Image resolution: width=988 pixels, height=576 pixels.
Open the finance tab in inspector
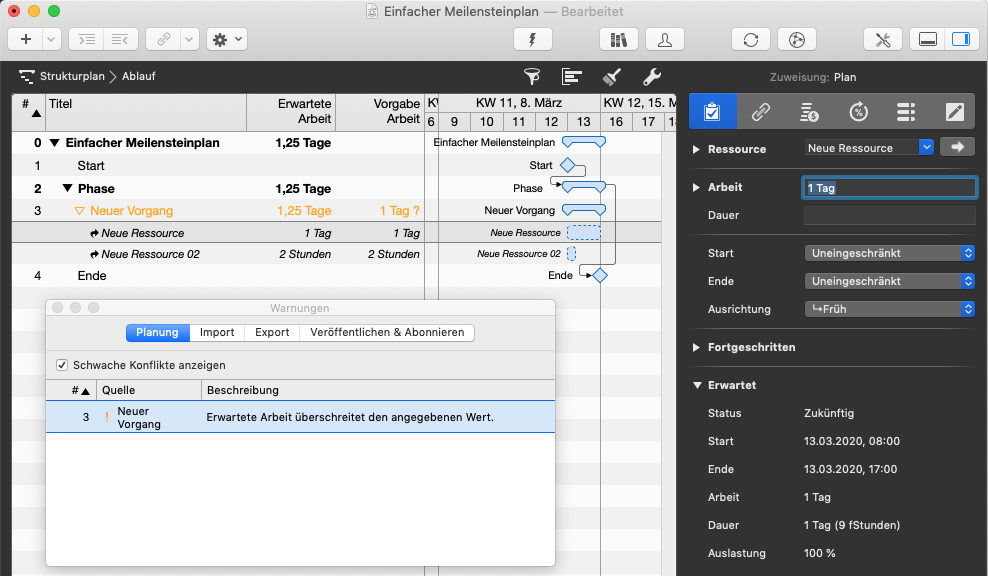point(809,111)
